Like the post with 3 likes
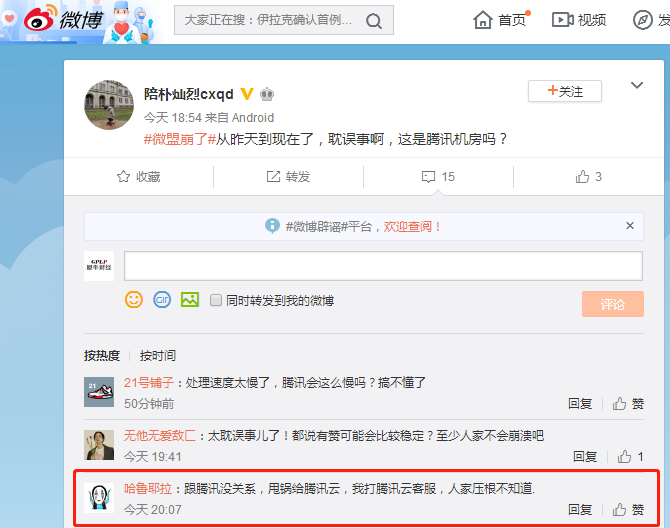The image size is (670, 528). pos(588,176)
